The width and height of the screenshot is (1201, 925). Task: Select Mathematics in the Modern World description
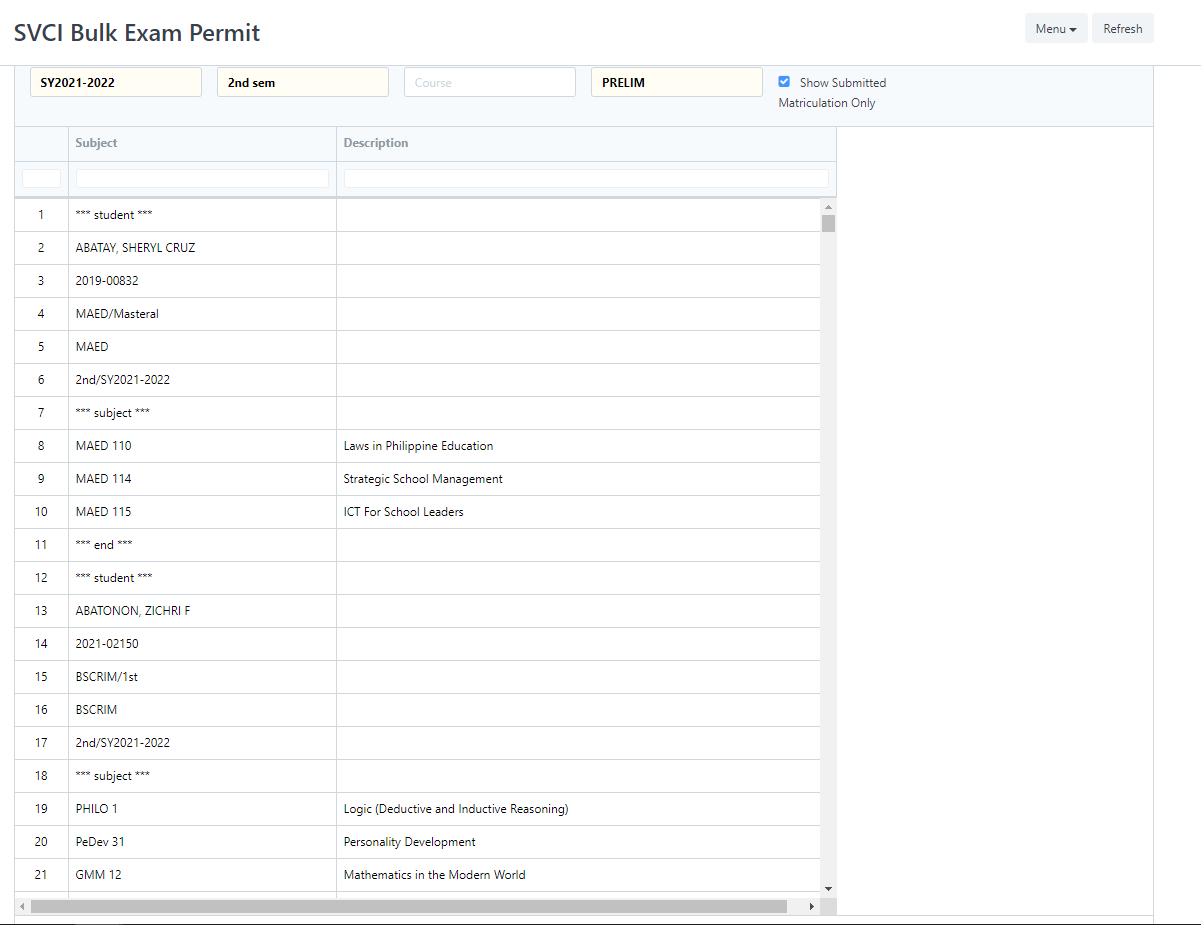(x=579, y=875)
